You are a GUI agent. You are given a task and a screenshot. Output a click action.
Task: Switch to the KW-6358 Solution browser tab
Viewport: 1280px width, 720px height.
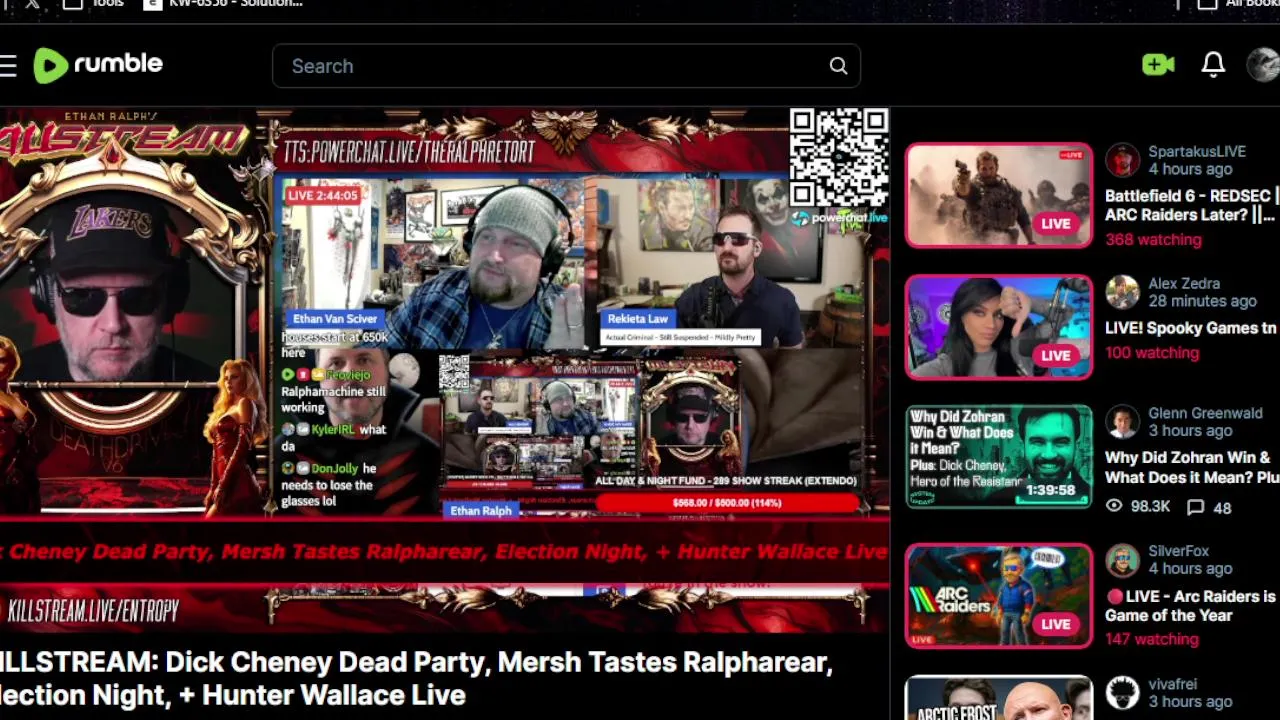pos(222,4)
